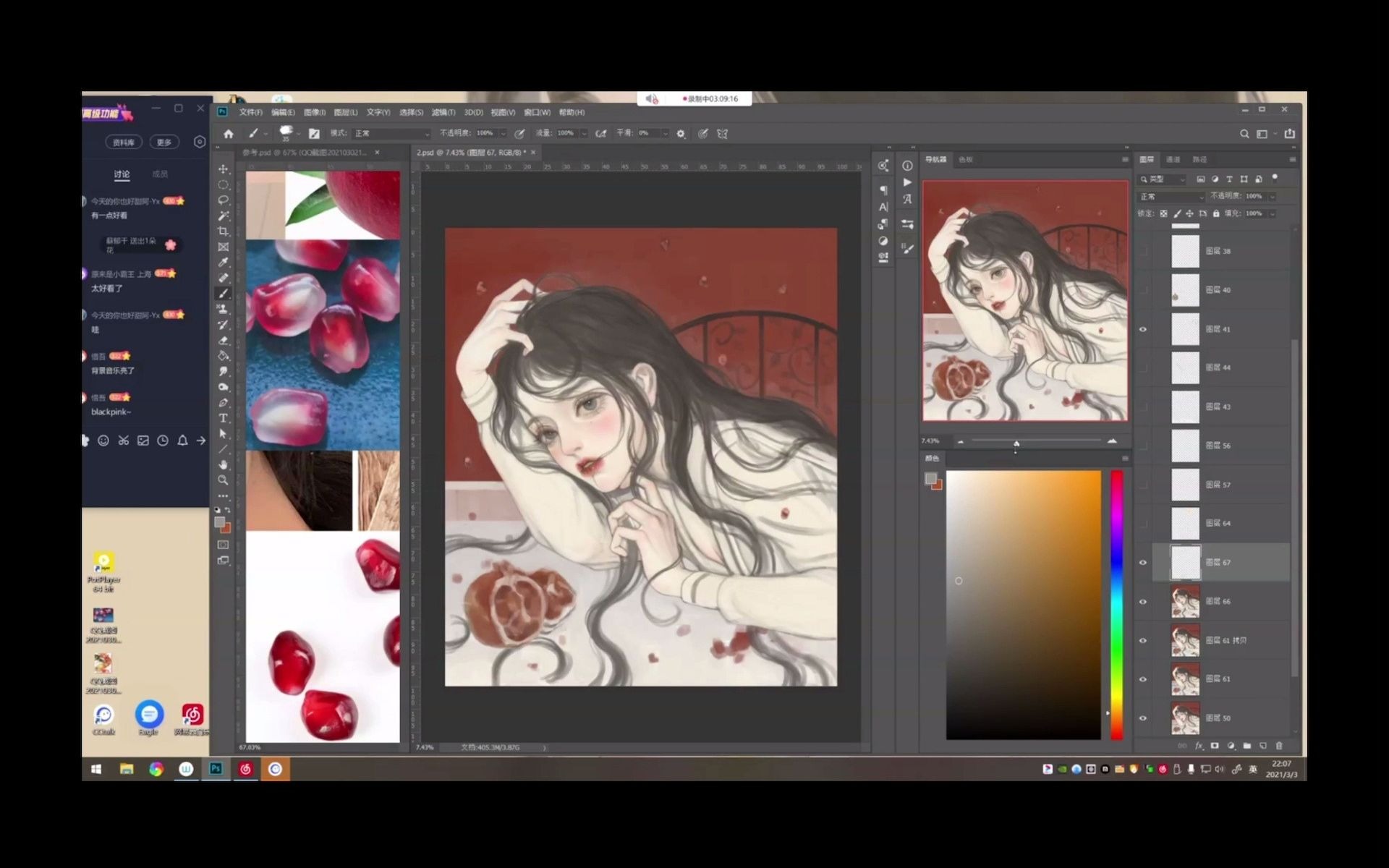Toggle lock transparent pixels icon

1163,213
